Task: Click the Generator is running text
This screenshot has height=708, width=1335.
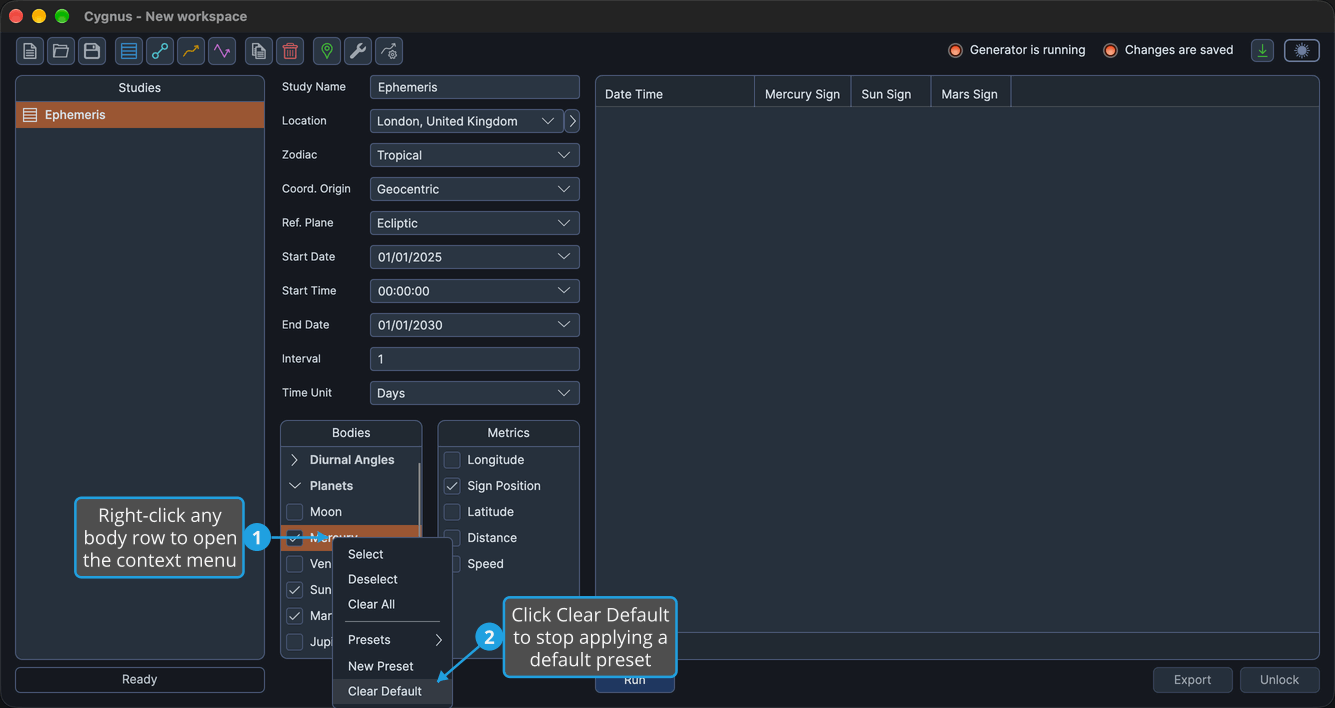Action: pyautogui.click(x=1027, y=50)
